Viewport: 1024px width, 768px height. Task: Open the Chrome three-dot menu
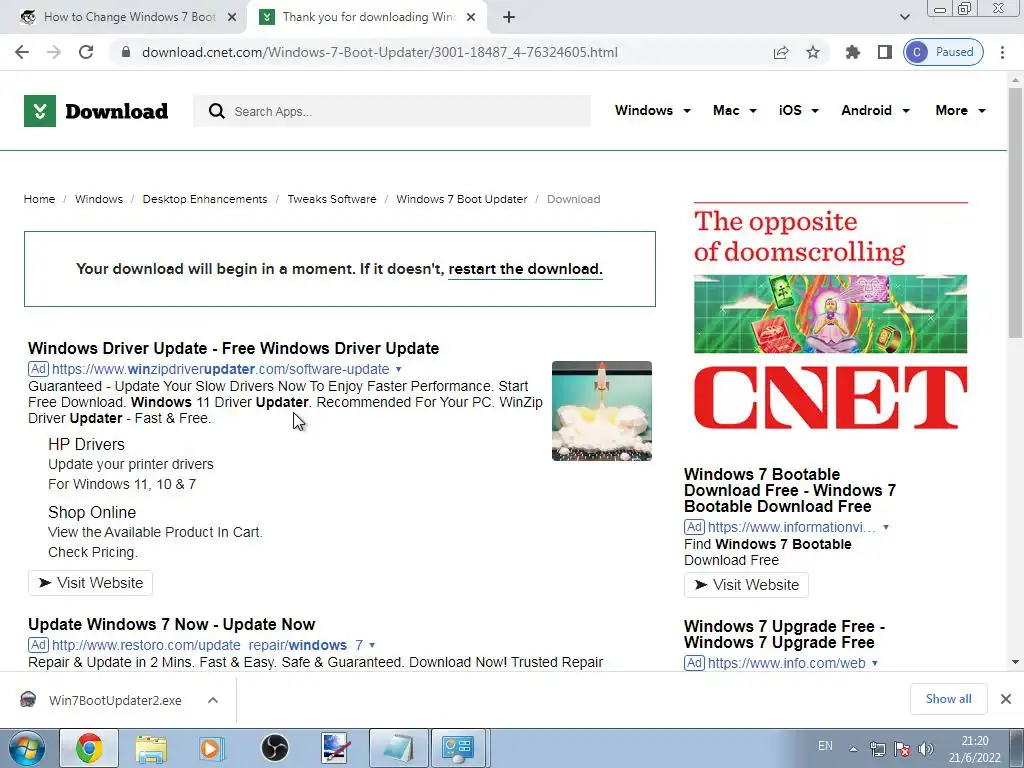1002,52
